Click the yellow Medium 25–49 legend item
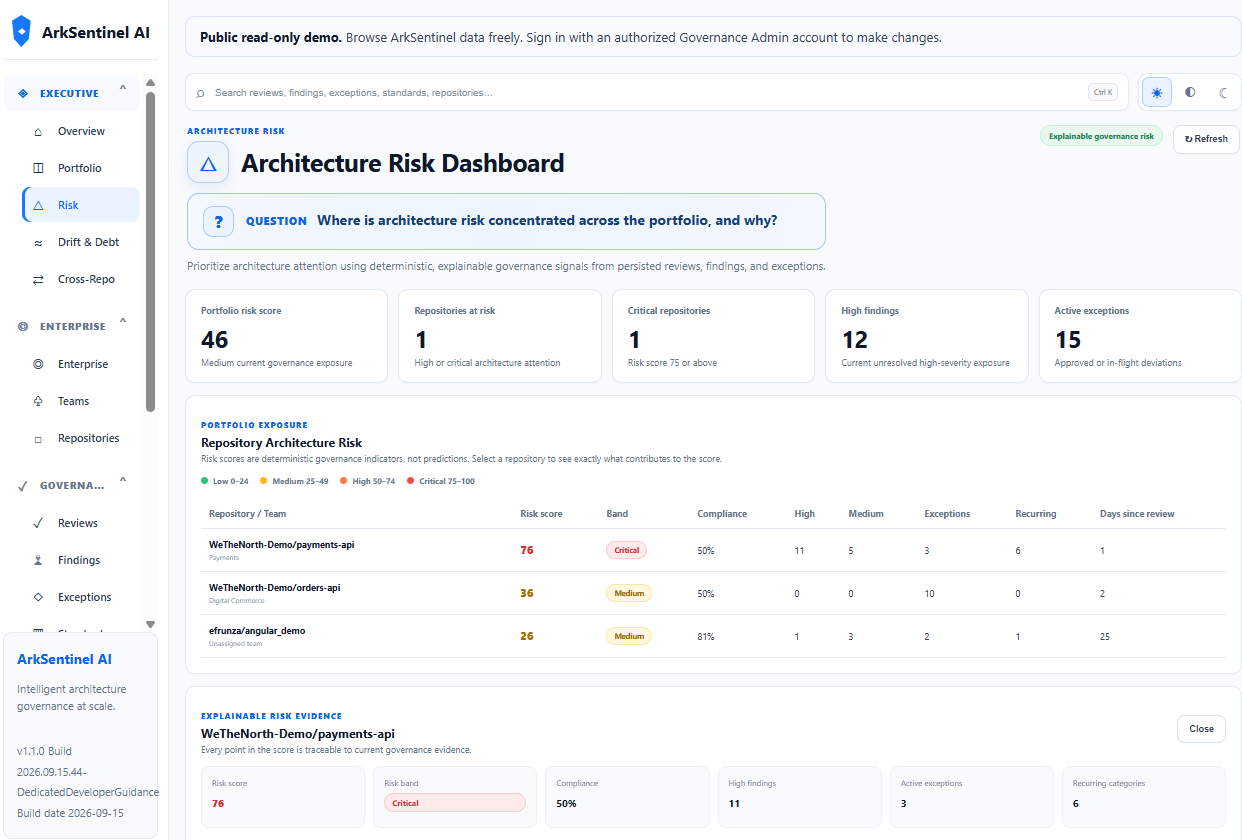 pos(292,481)
